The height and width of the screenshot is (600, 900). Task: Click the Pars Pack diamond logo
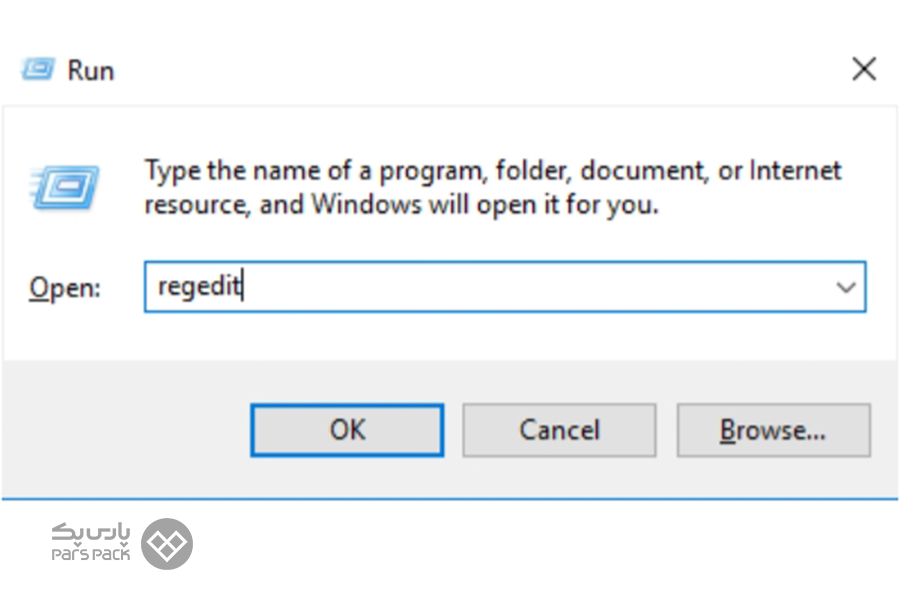[x=167, y=544]
